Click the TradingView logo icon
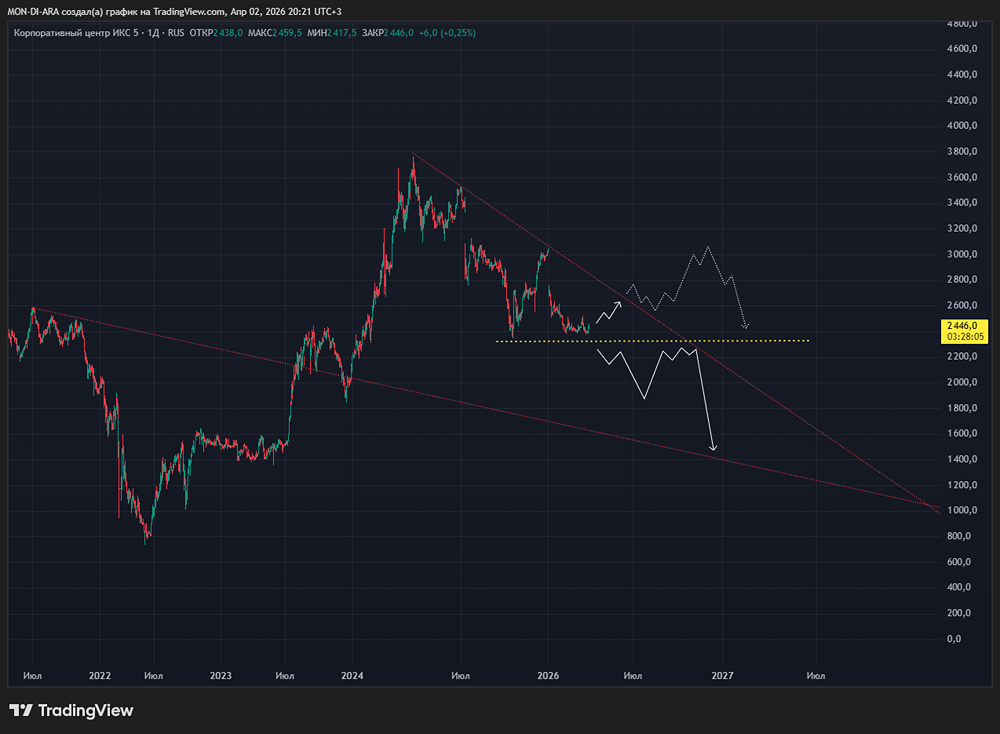The height and width of the screenshot is (734, 1000). pyautogui.click(x=20, y=710)
